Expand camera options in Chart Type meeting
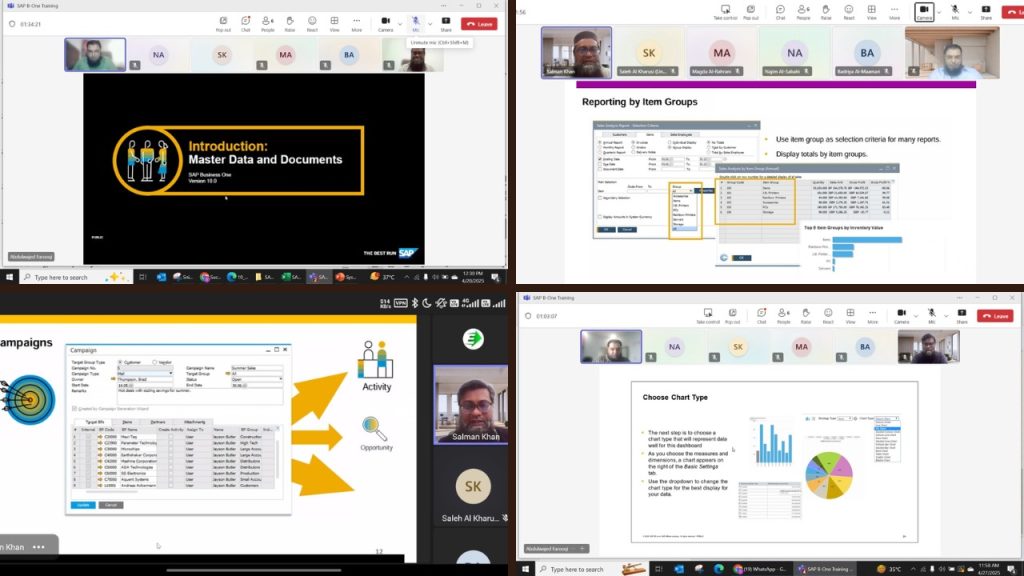Image resolution: width=1024 pixels, height=576 pixels. [916, 316]
